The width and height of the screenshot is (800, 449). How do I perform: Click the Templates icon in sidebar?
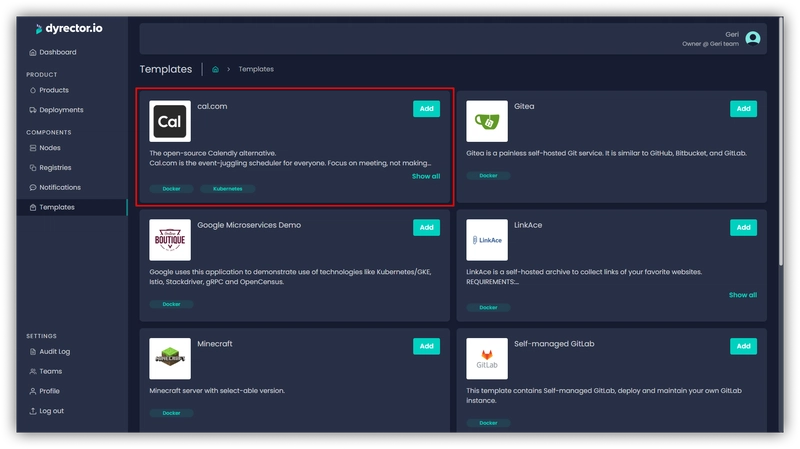tap(33, 207)
